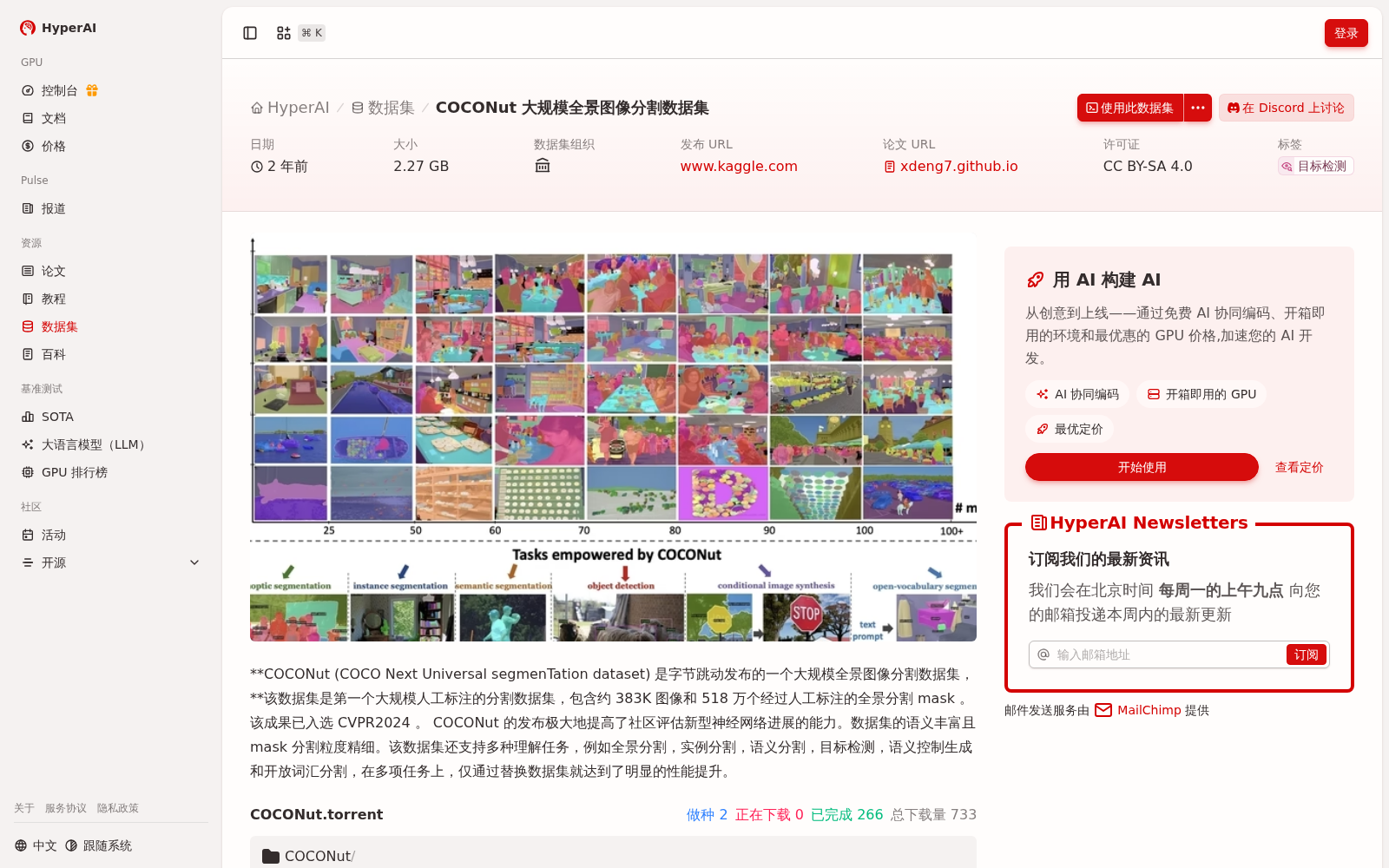1389x868 pixels.
Task: Open 控制台 in the sidebar
Action: point(60,90)
